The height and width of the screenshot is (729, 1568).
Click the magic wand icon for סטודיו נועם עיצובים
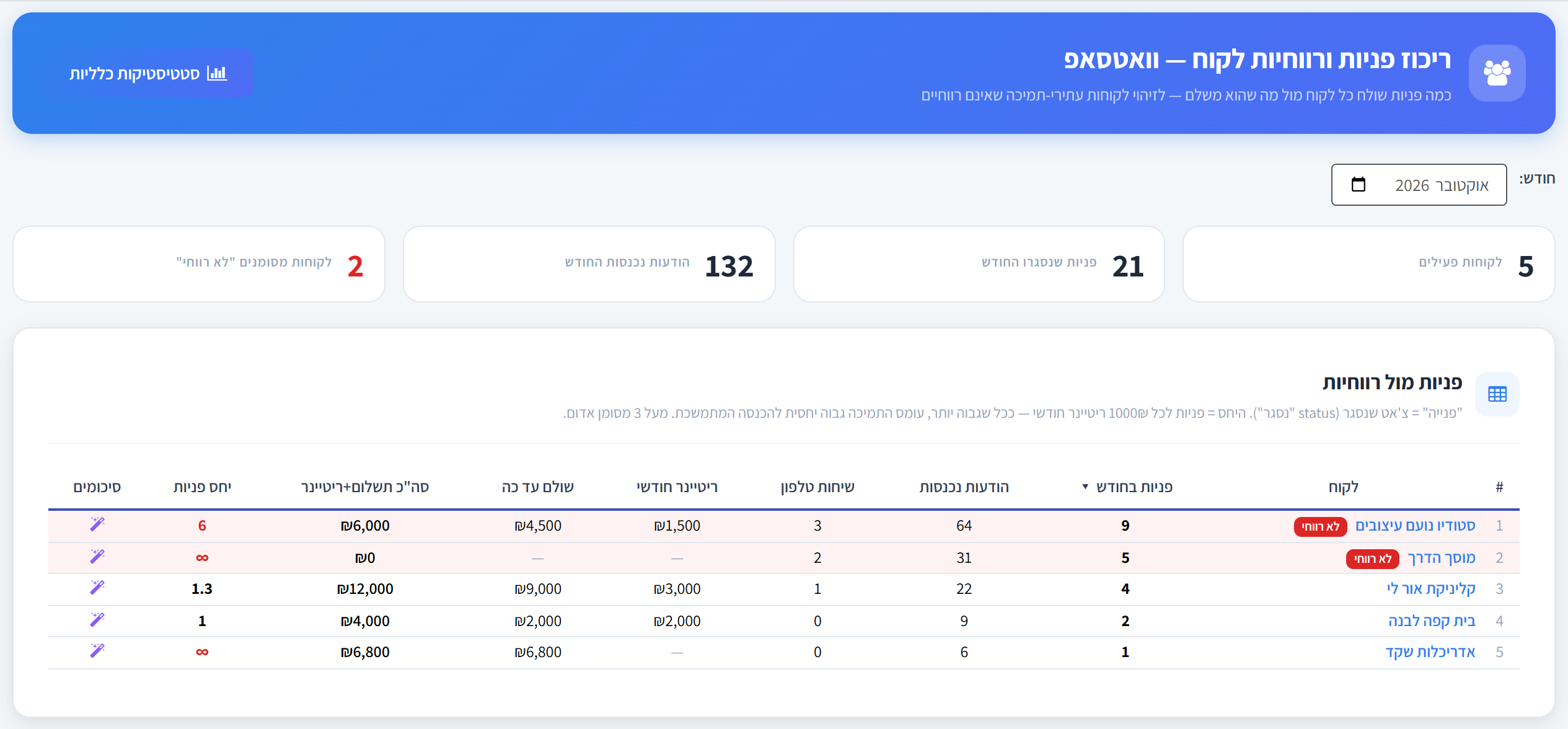click(x=97, y=524)
